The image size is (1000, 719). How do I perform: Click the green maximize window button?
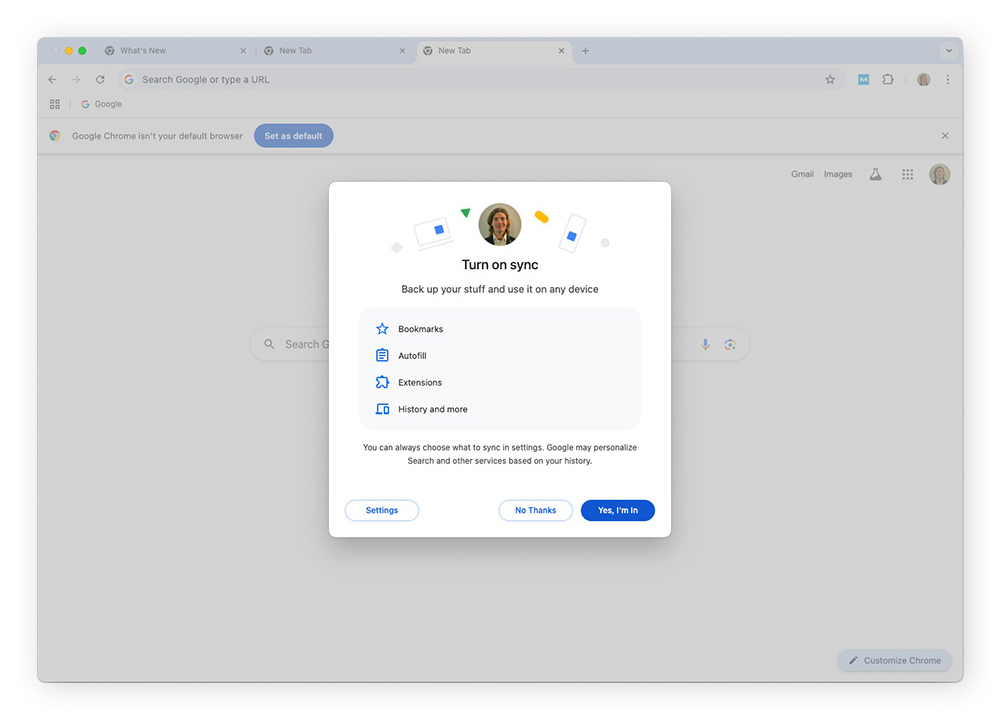[x=82, y=51]
